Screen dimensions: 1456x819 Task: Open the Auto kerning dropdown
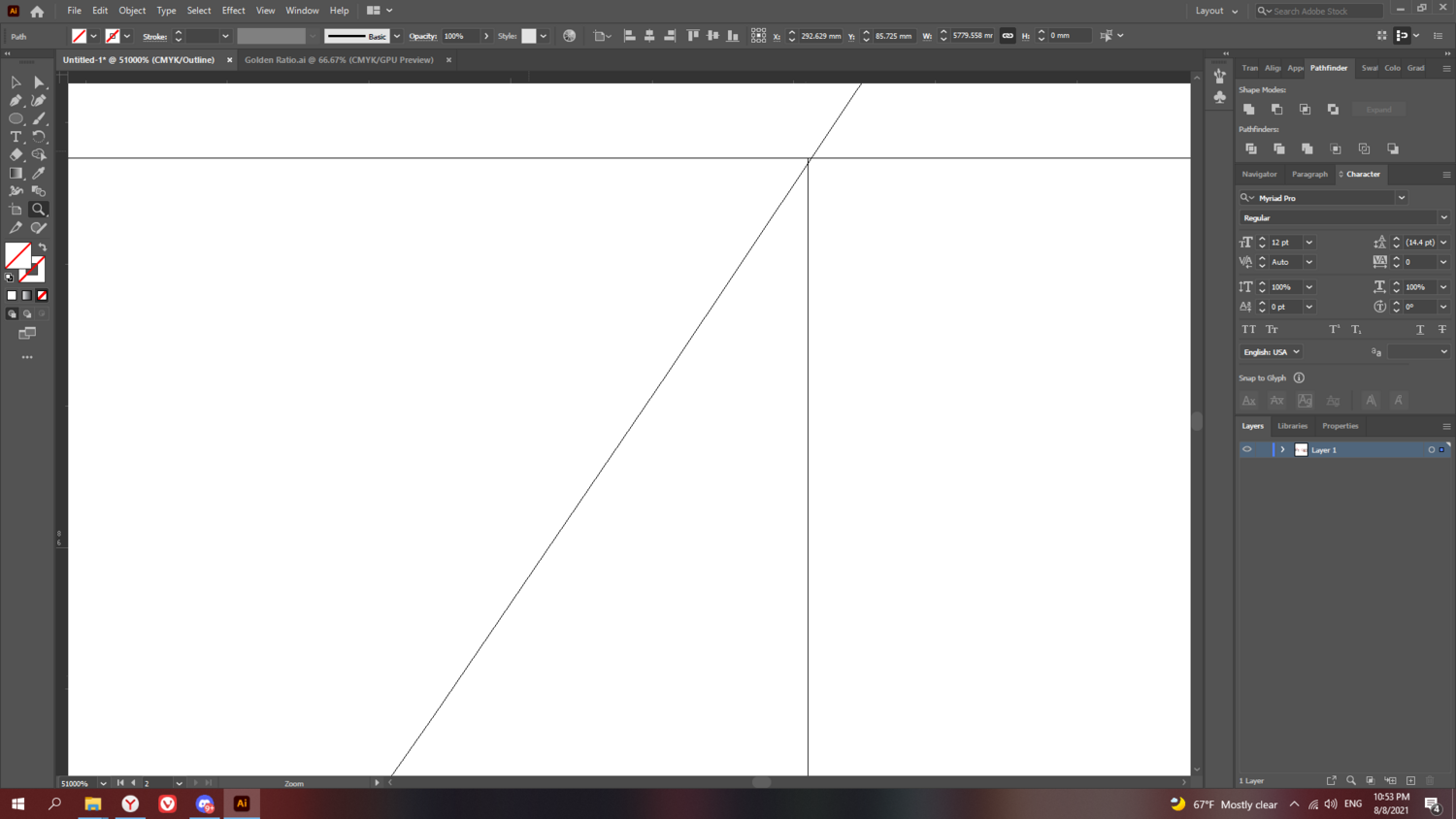point(1309,262)
